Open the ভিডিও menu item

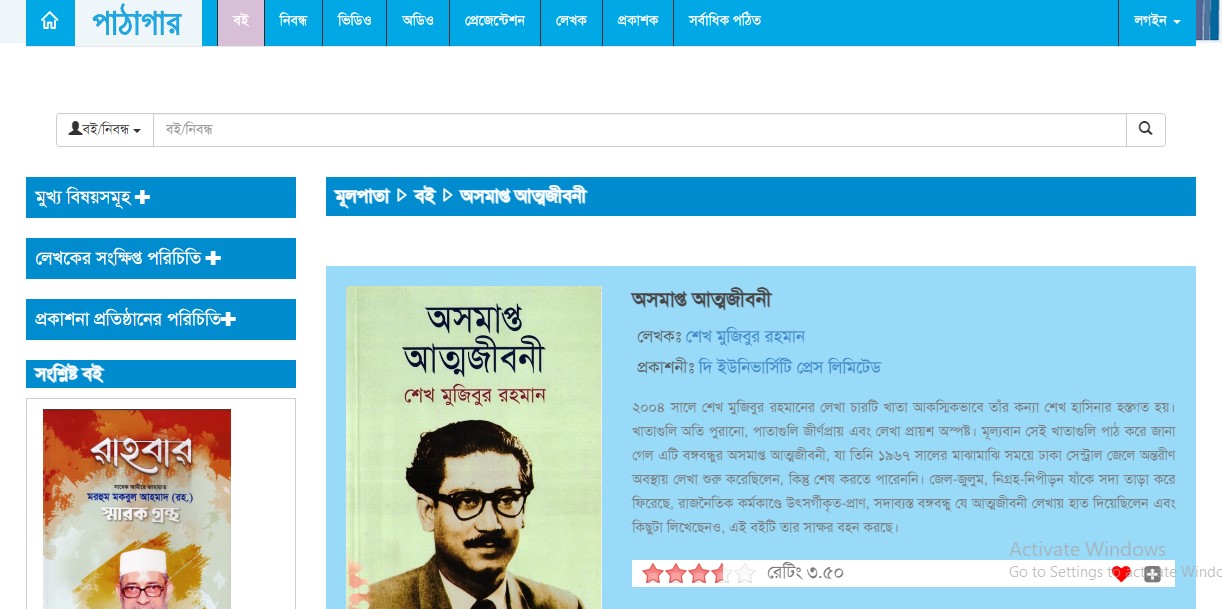pos(354,21)
